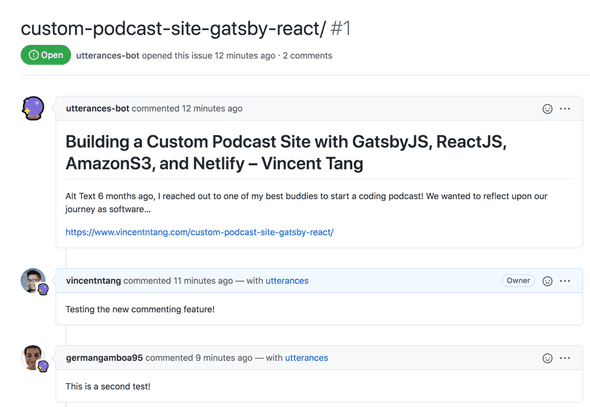Click utterances-bot username in first comment

(x=97, y=108)
